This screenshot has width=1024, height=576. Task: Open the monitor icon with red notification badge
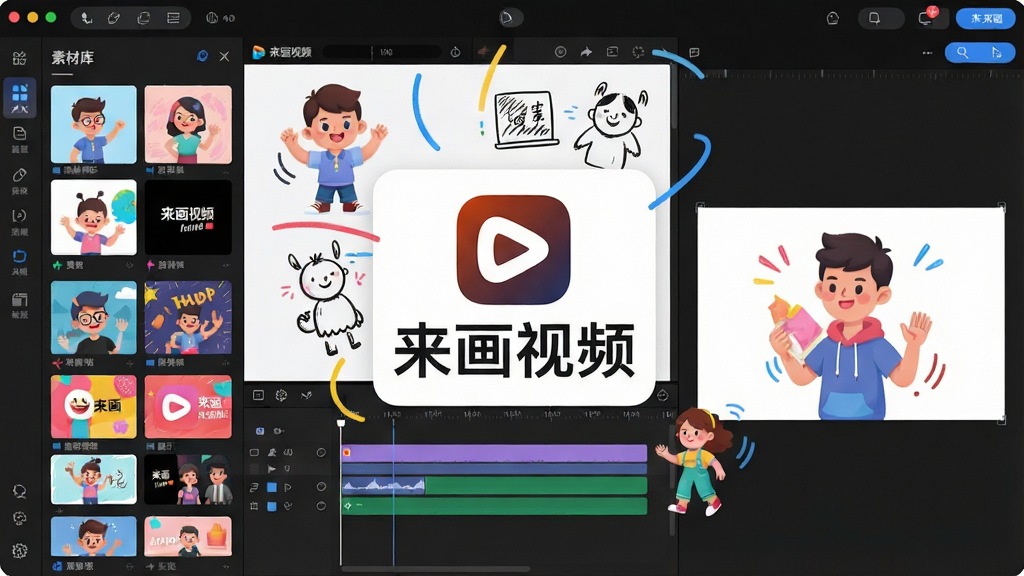point(926,18)
